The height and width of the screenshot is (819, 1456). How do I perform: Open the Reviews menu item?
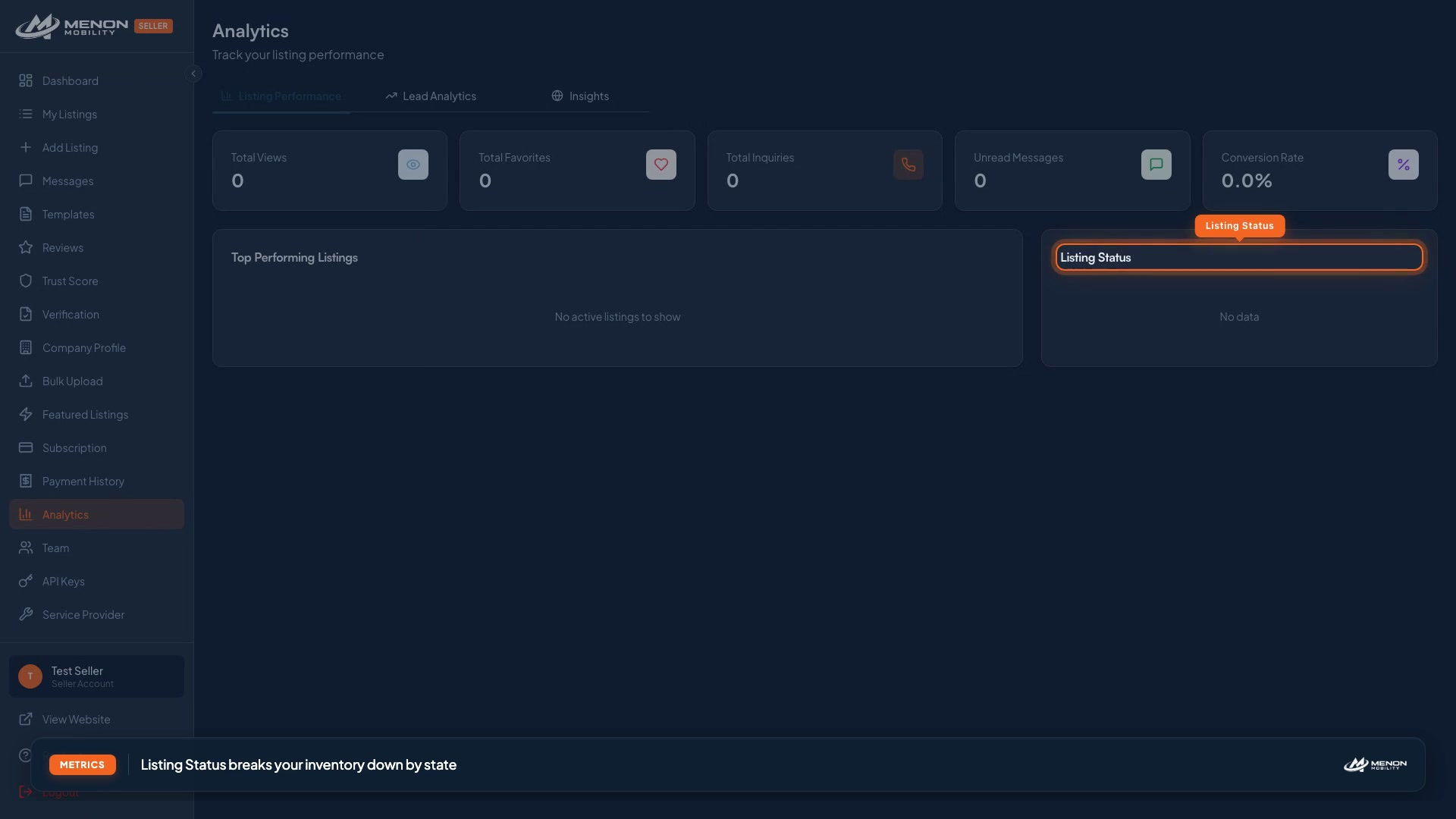[x=96, y=248]
